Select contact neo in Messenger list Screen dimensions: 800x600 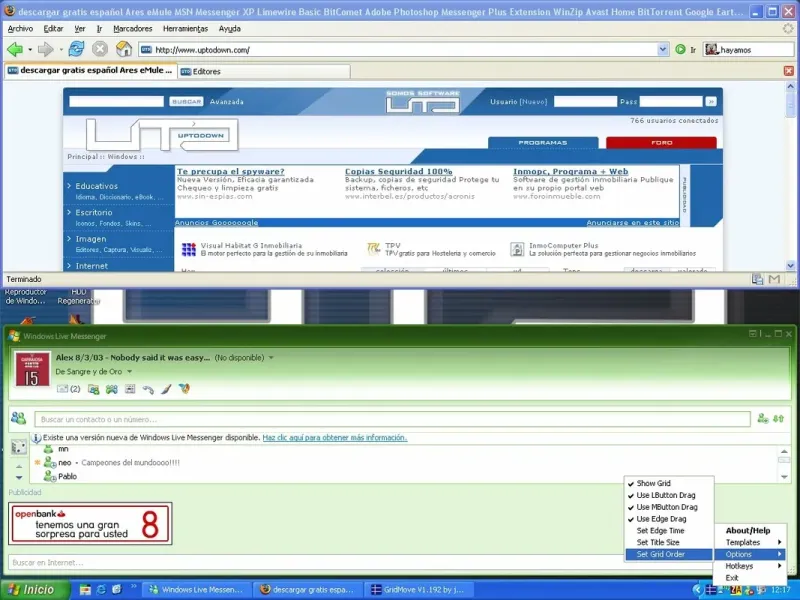point(64,463)
